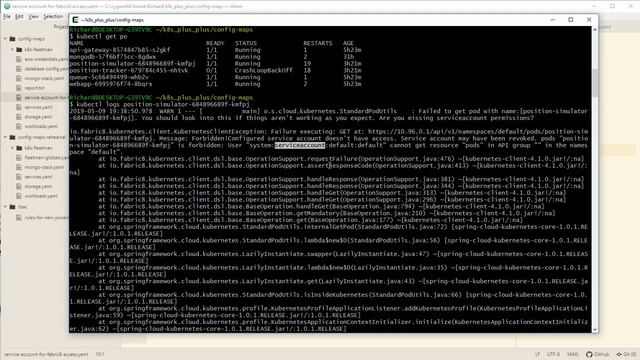Expand k8s-fleetman folder under config-maps
The width and height of the screenshot is (640, 360).
13,49
